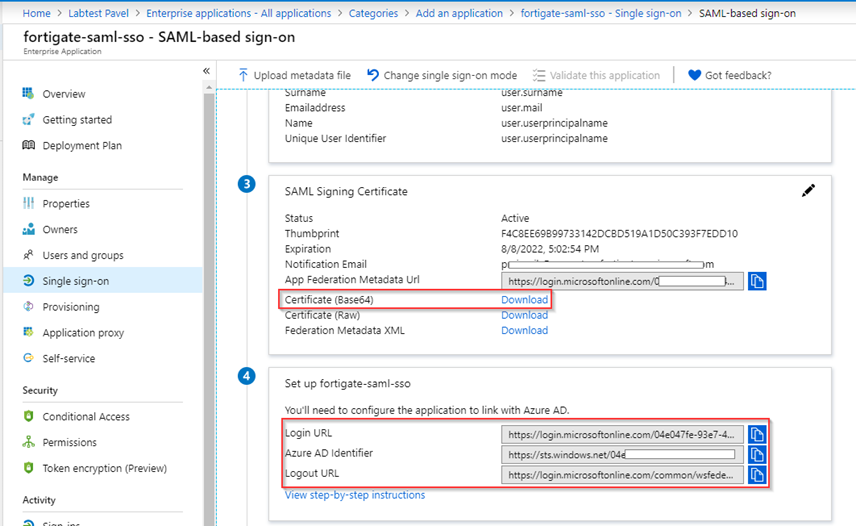Go to Users and groups

pos(83,255)
